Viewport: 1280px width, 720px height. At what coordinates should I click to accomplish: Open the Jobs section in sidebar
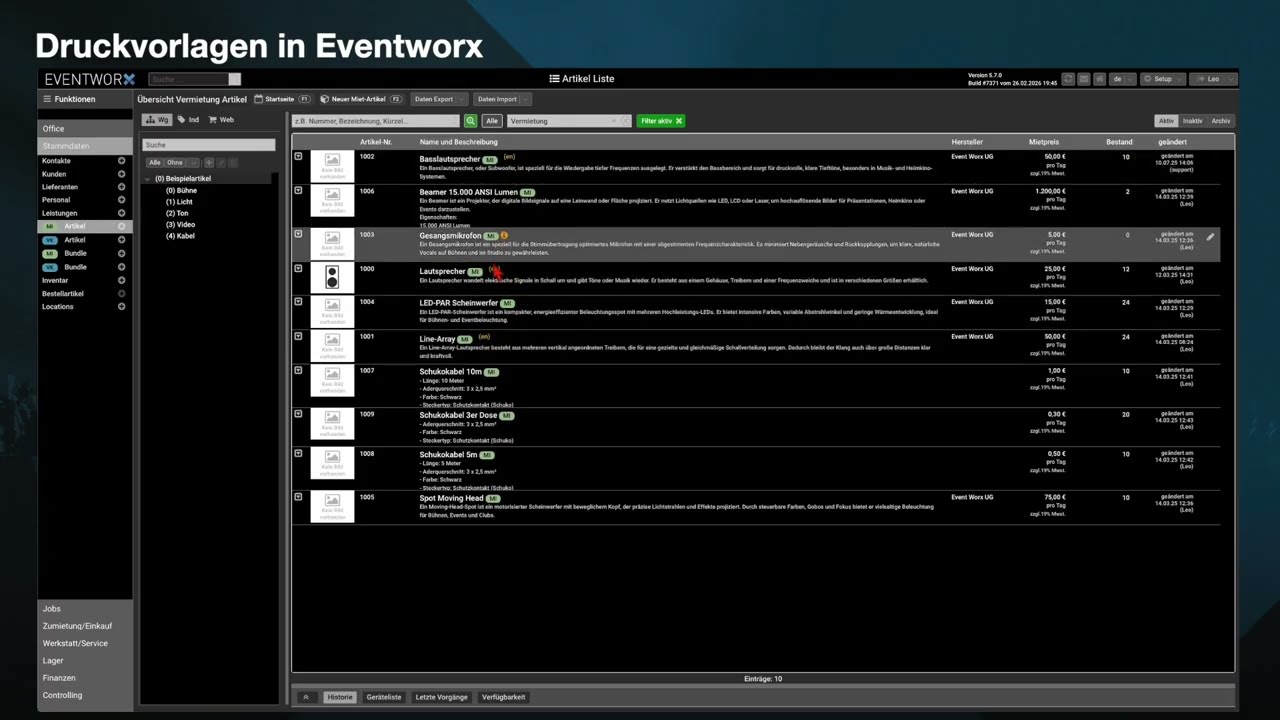(x=85, y=608)
